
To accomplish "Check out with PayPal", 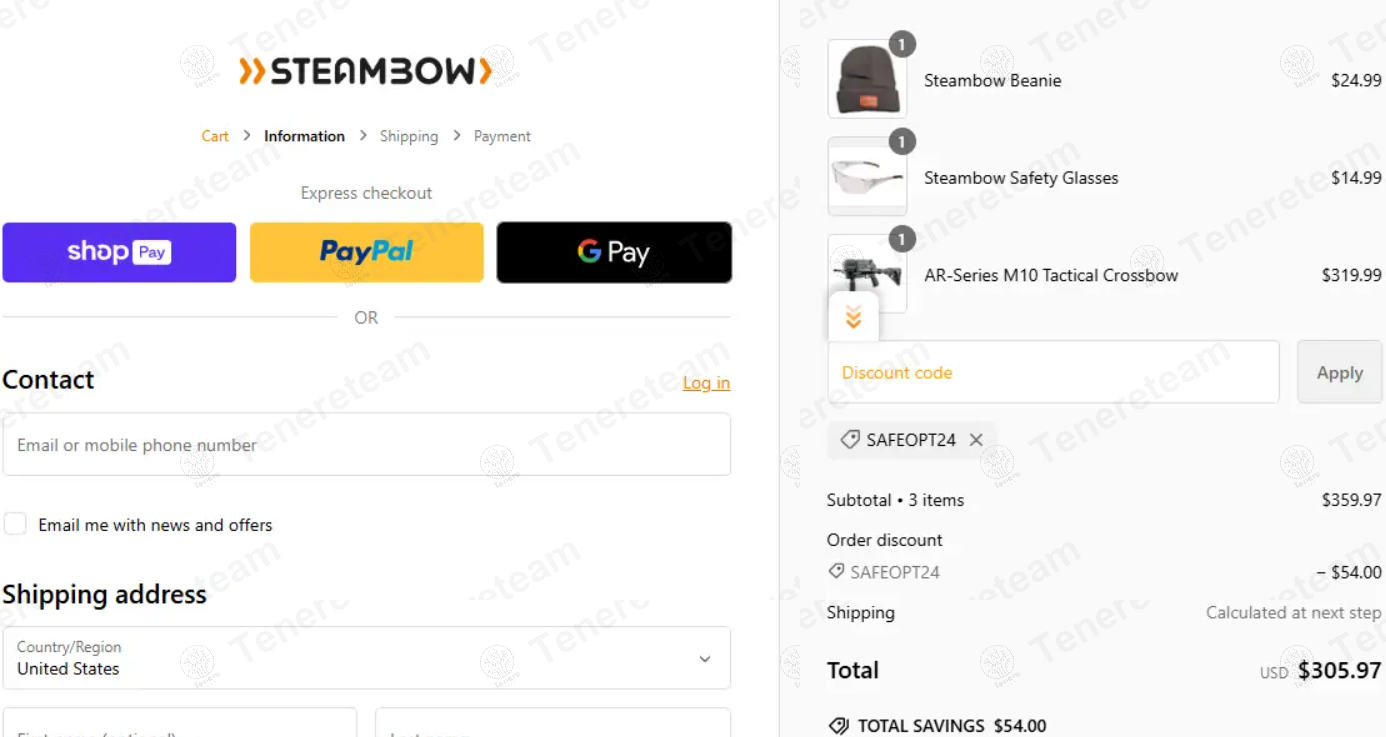I will point(366,252).
